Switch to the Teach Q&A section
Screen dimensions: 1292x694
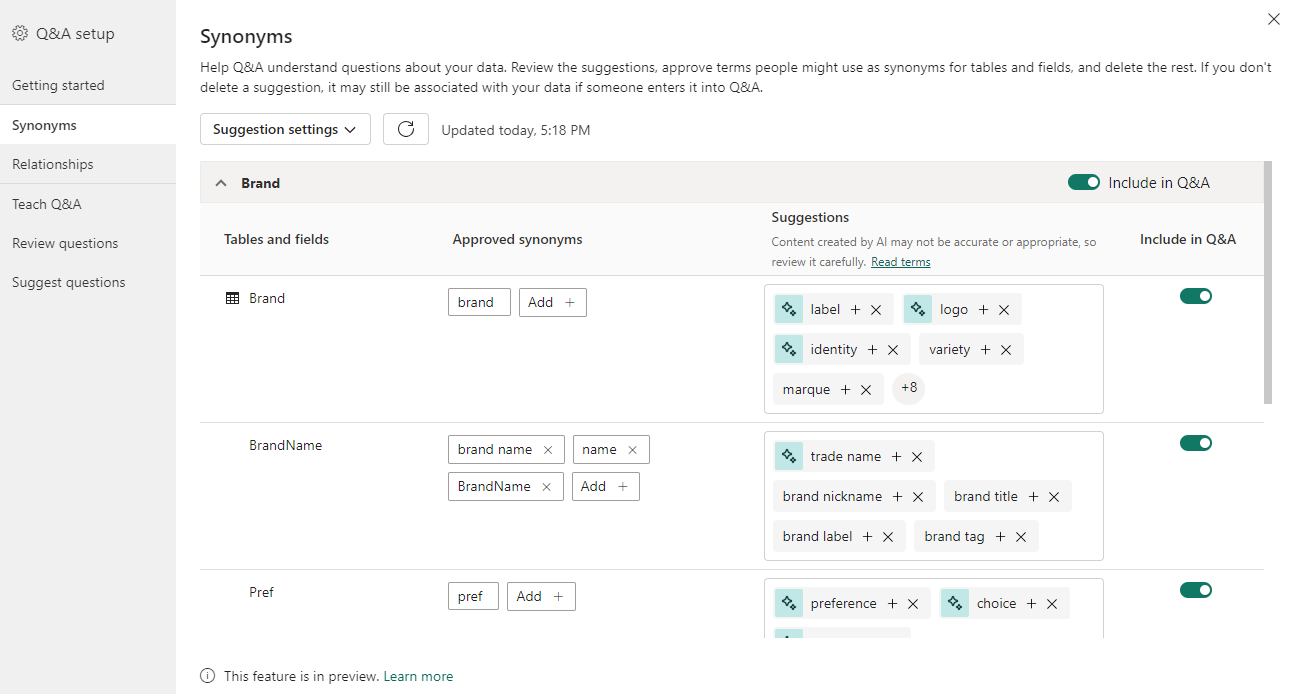click(48, 203)
